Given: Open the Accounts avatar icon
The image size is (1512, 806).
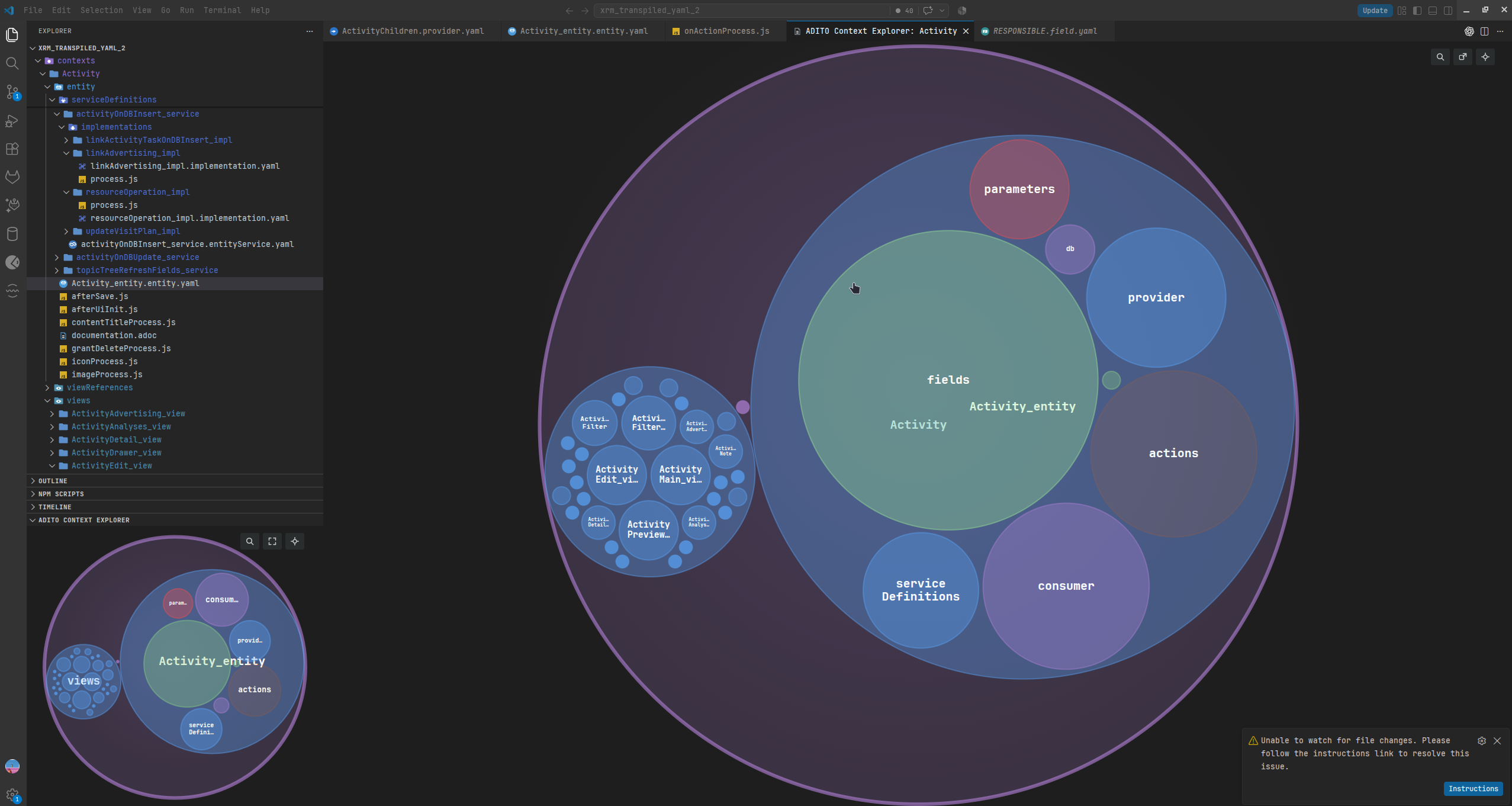Looking at the screenshot, I should tap(12, 767).
